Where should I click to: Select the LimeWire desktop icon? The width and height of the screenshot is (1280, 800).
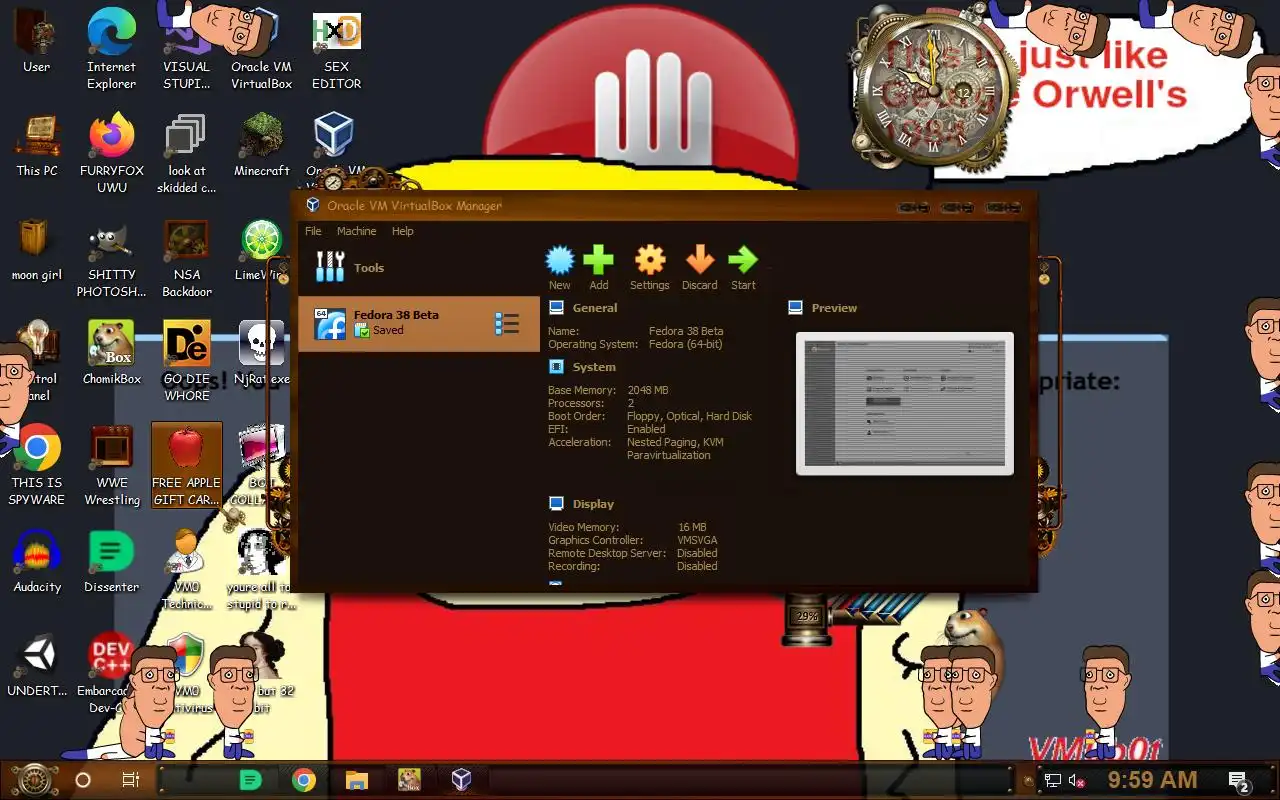(x=261, y=250)
